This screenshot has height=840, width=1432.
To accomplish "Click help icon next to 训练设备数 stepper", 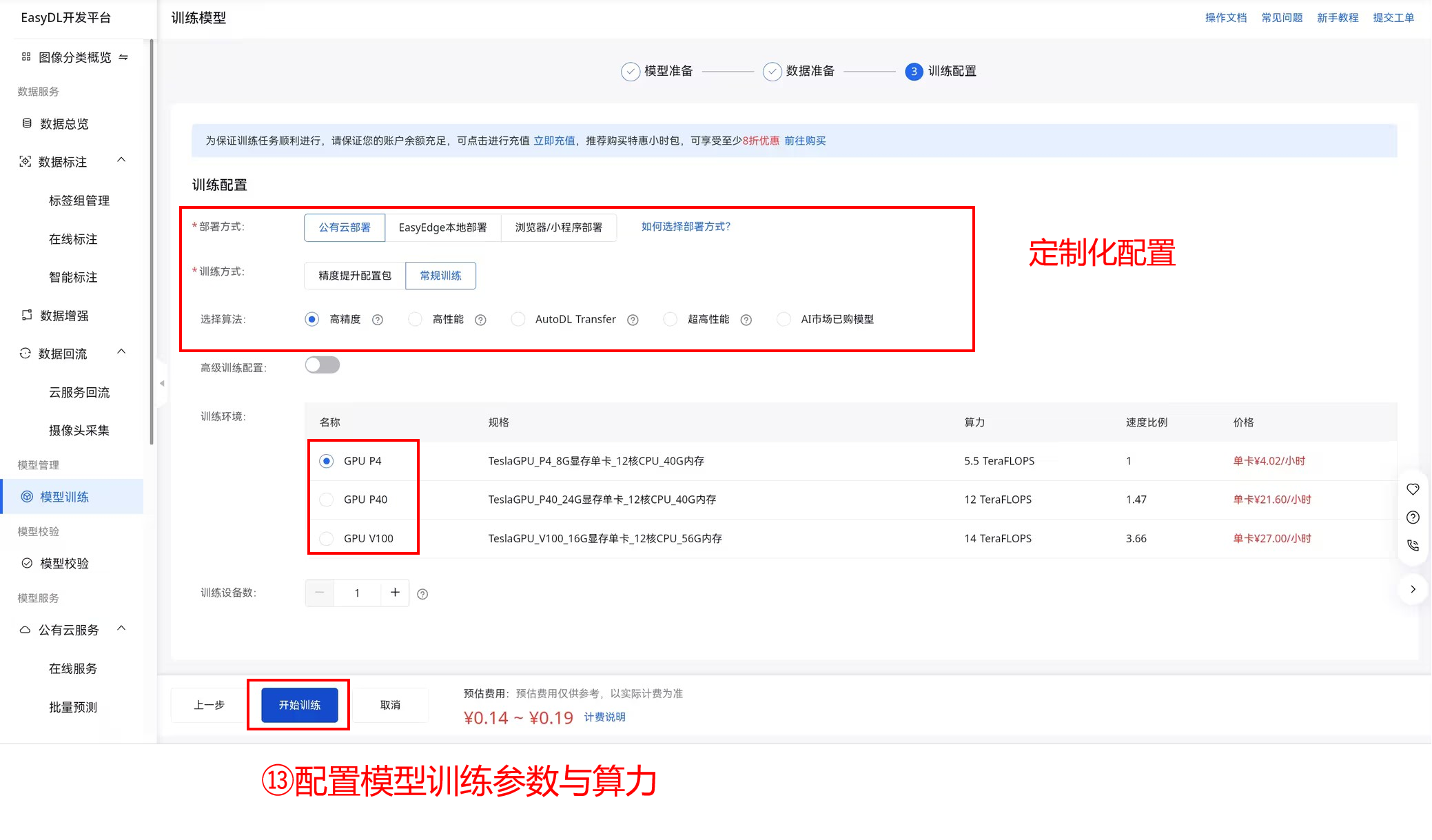I will click(x=422, y=594).
